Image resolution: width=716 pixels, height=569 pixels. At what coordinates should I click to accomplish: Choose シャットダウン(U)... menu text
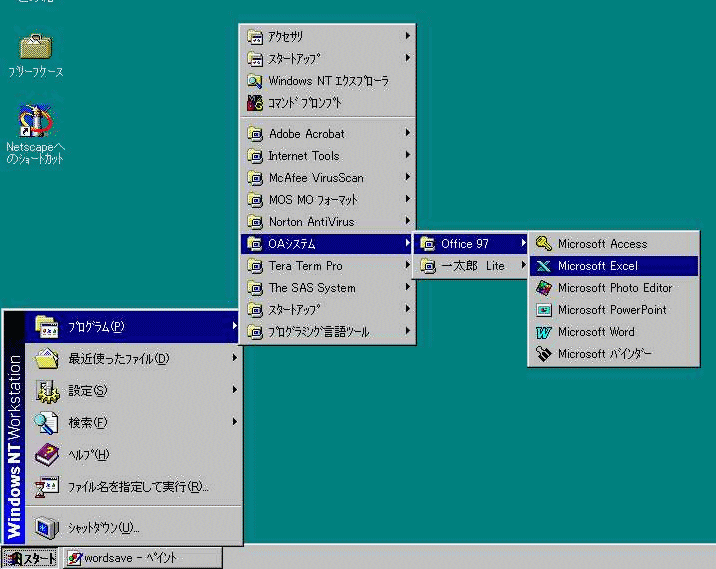(103, 528)
